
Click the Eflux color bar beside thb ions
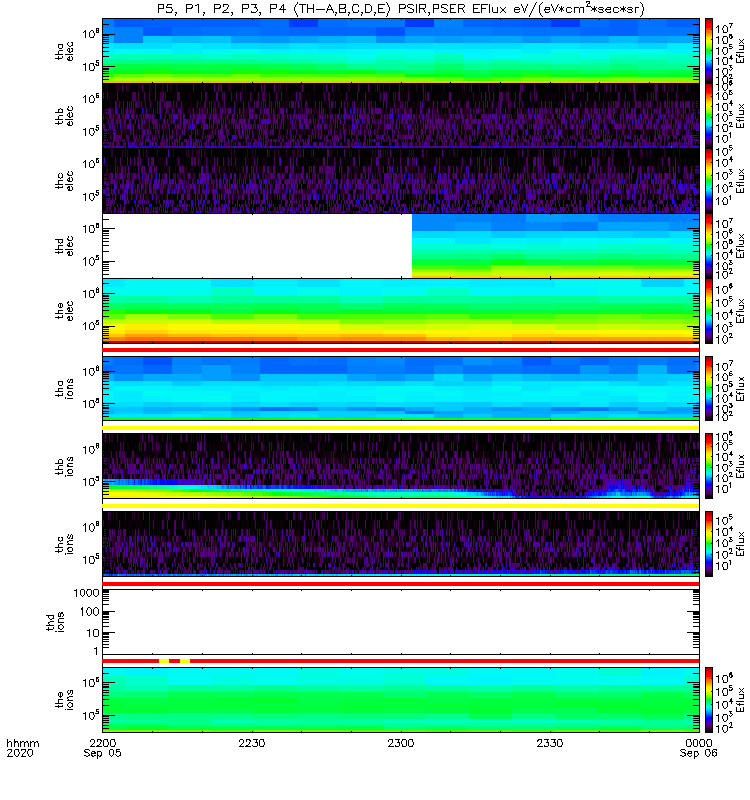(x=709, y=466)
